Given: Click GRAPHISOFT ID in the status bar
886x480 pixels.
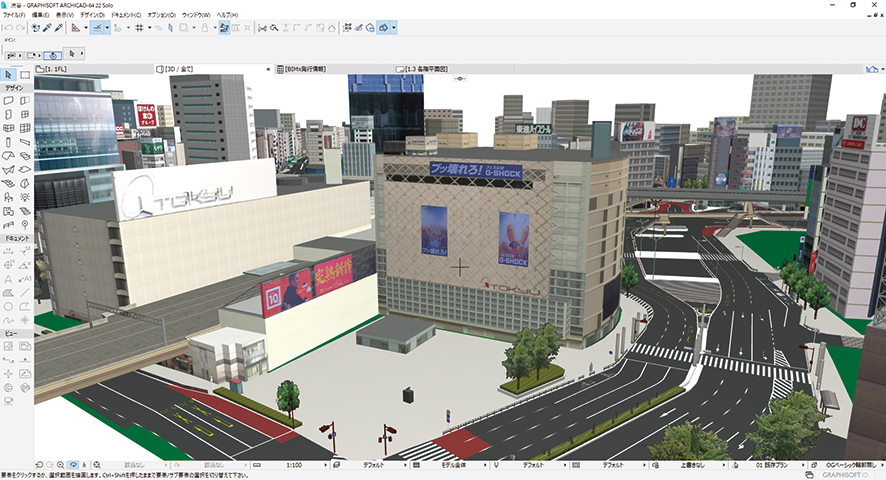Looking at the screenshot, I should 845,475.
